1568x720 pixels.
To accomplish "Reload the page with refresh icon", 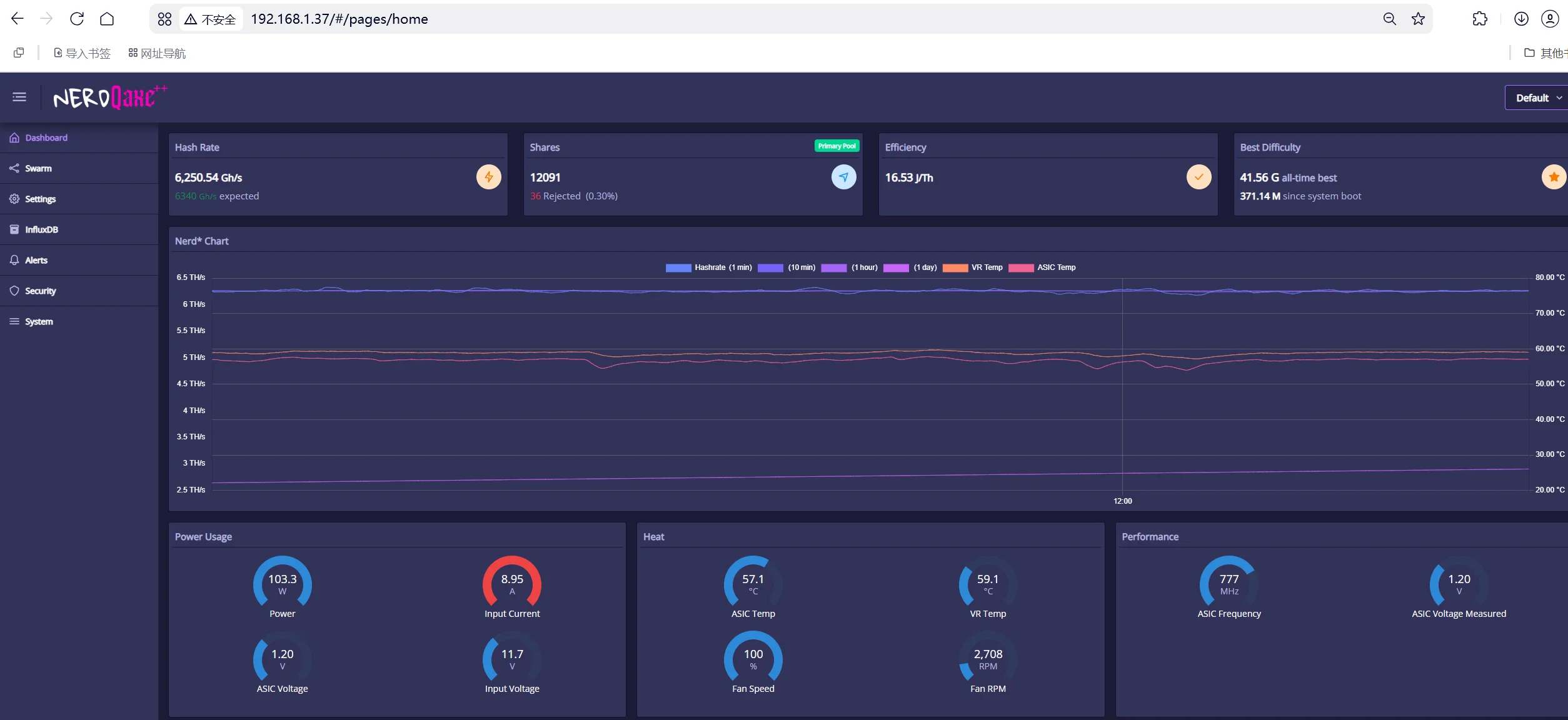I will pos(77,19).
